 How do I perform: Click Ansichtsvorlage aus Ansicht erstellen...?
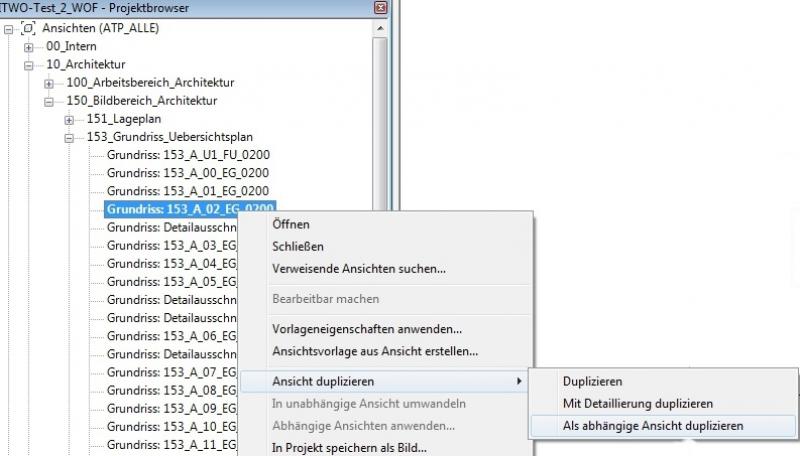(x=375, y=351)
